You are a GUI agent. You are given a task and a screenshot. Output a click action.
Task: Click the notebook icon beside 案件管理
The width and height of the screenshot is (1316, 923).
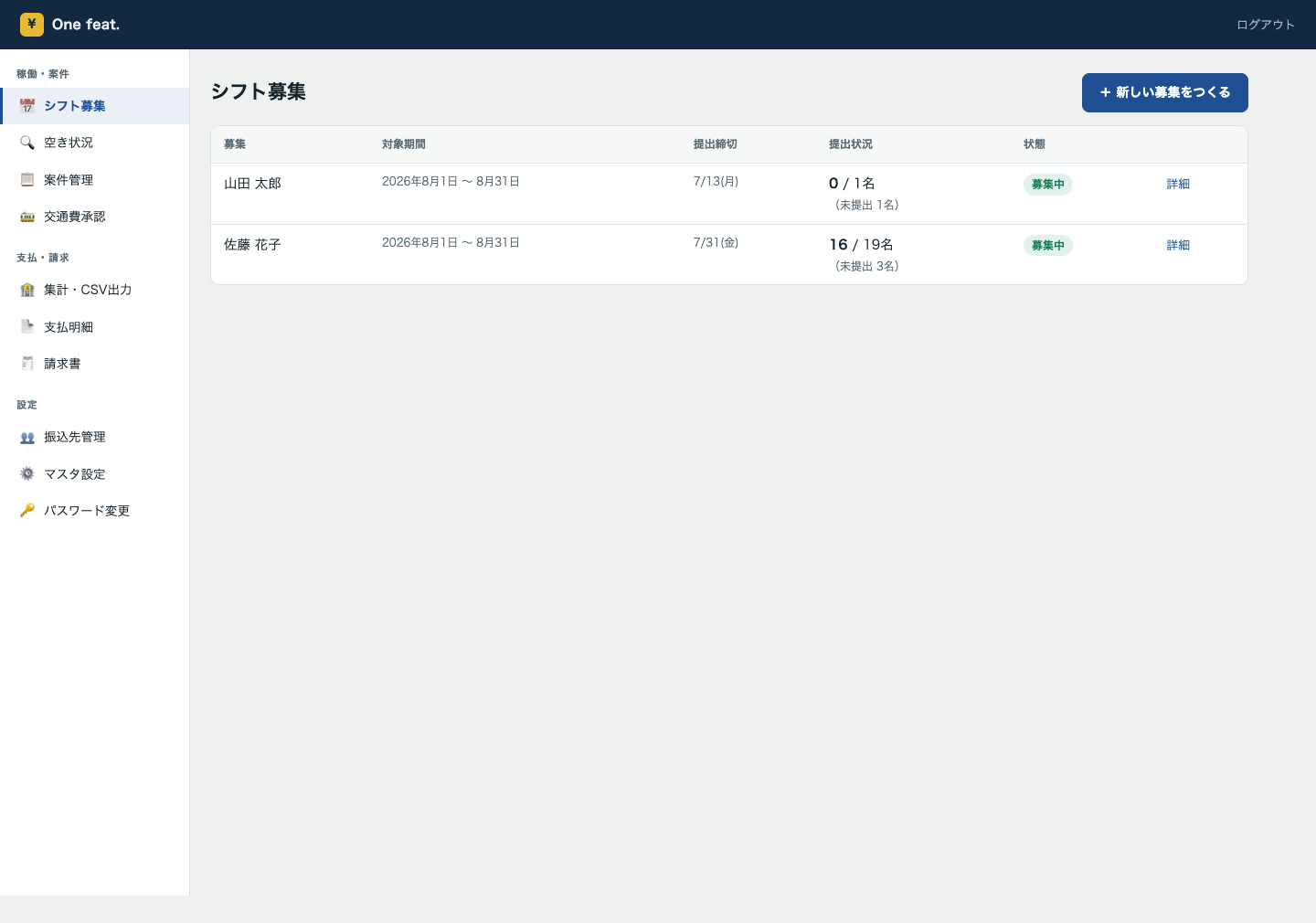tap(27, 180)
